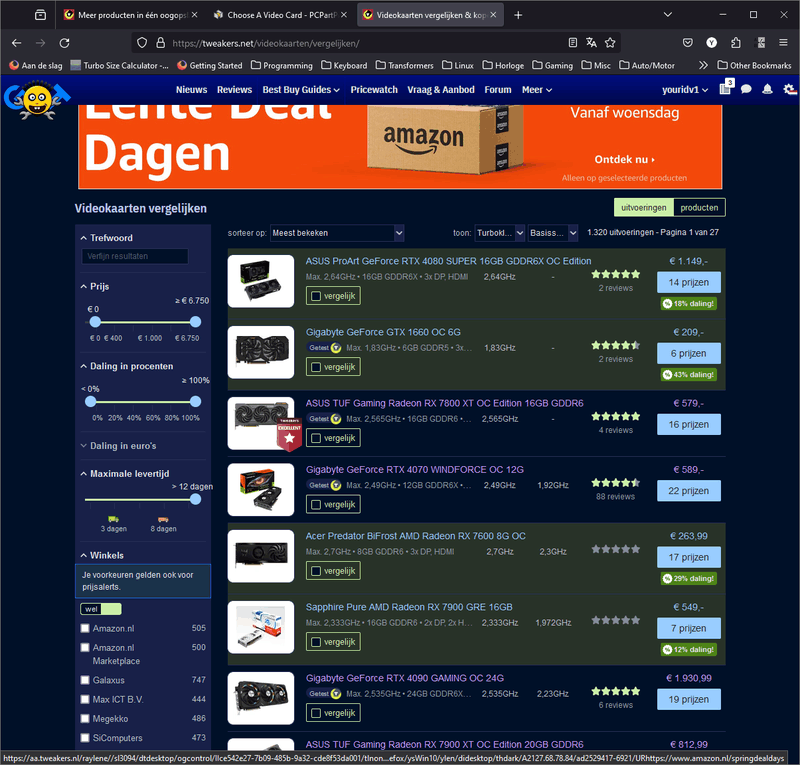Open Acer Predator BiFrost RX 7600 link
The height and width of the screenshot is (765, 800).
click(x=415, y=536)
